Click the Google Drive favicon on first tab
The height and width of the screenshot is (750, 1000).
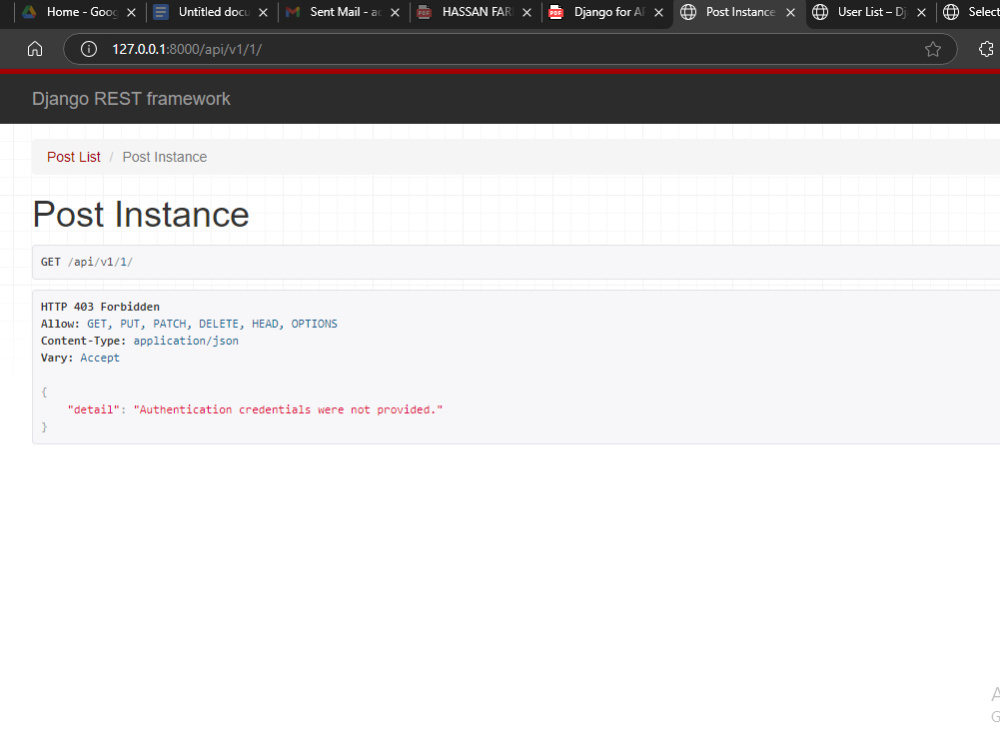point(29,11)
